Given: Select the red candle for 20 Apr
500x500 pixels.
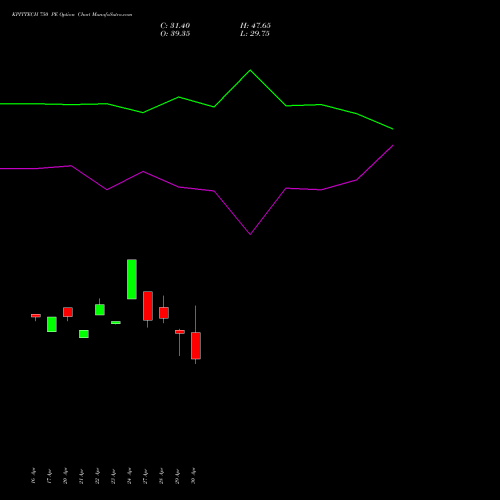Looking at the screenshot, I should pyautogui.click(x=68, y=312).
